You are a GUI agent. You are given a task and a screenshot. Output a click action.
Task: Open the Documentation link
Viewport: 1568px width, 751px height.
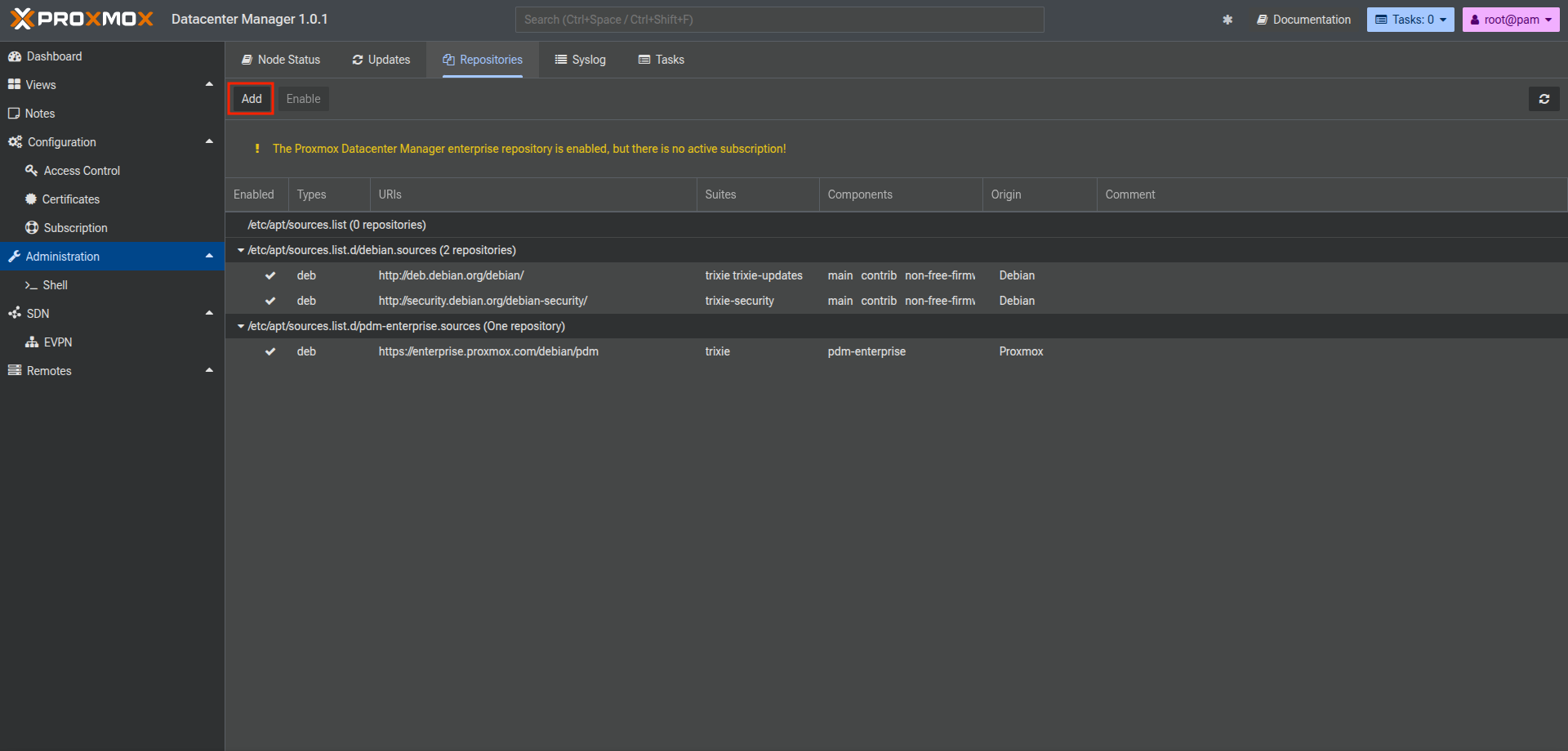pyautogui.click(x=1303, y=20)
